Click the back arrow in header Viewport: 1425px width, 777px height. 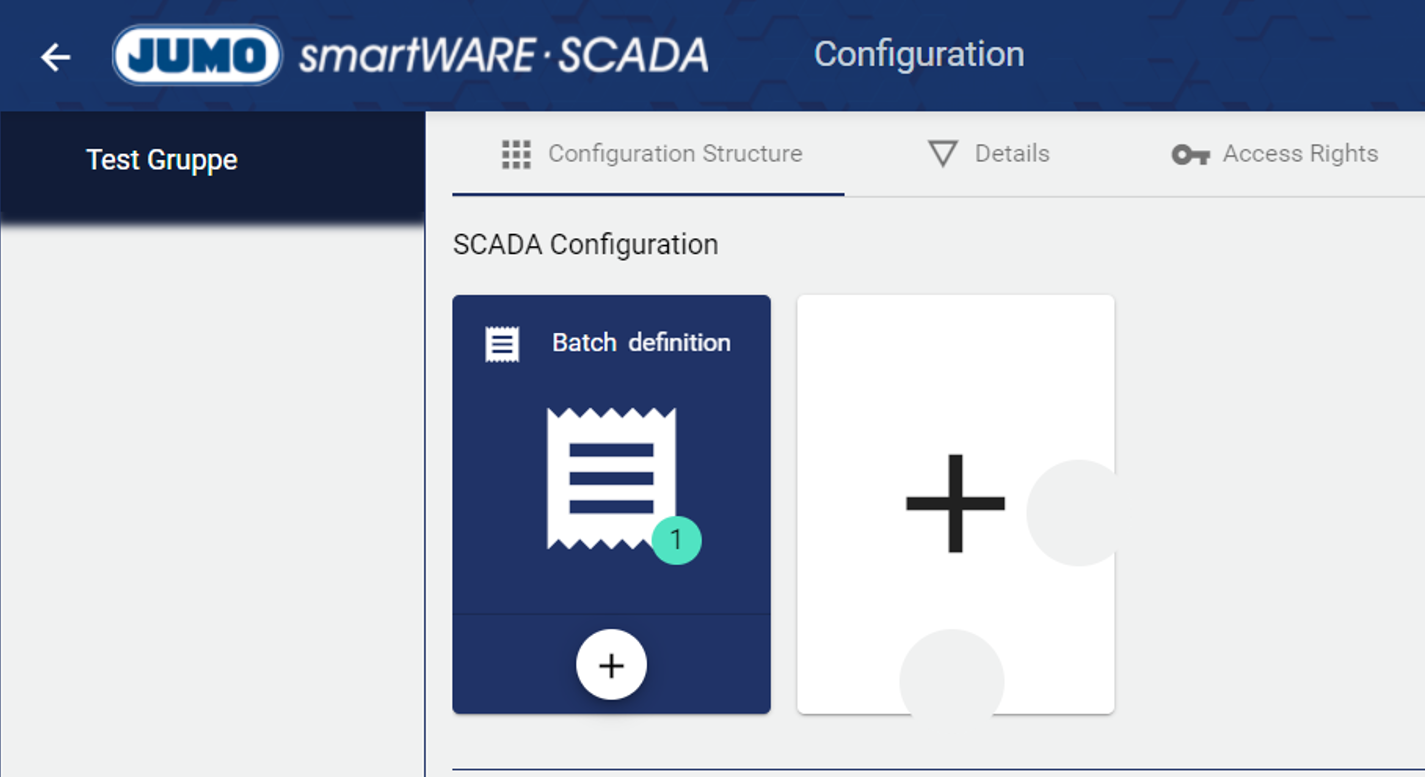point(55,57)
